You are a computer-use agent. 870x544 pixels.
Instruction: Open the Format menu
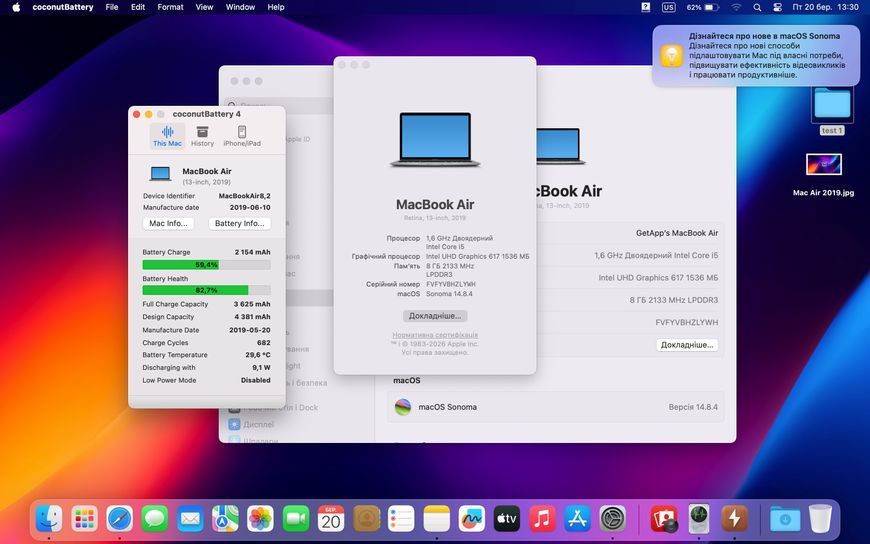pyautogui.click(x=170, y=7)
